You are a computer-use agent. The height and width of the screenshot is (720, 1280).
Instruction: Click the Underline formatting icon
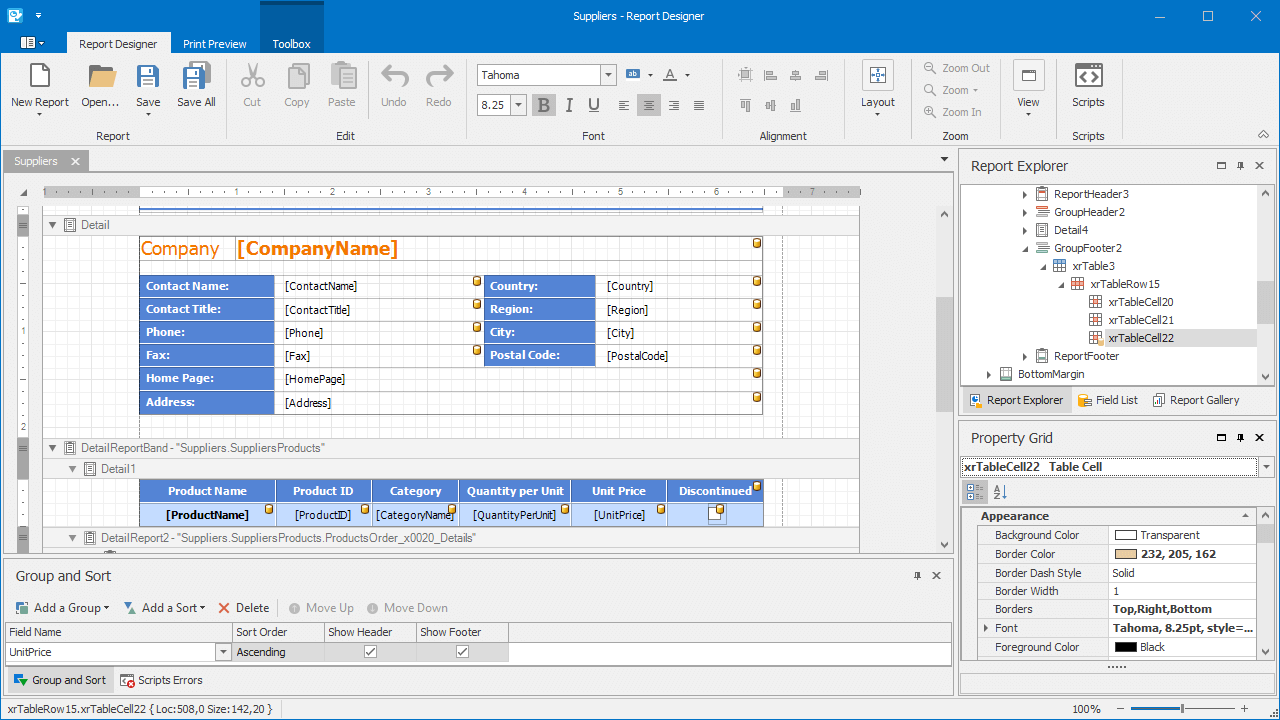click(x=594, y=105)
